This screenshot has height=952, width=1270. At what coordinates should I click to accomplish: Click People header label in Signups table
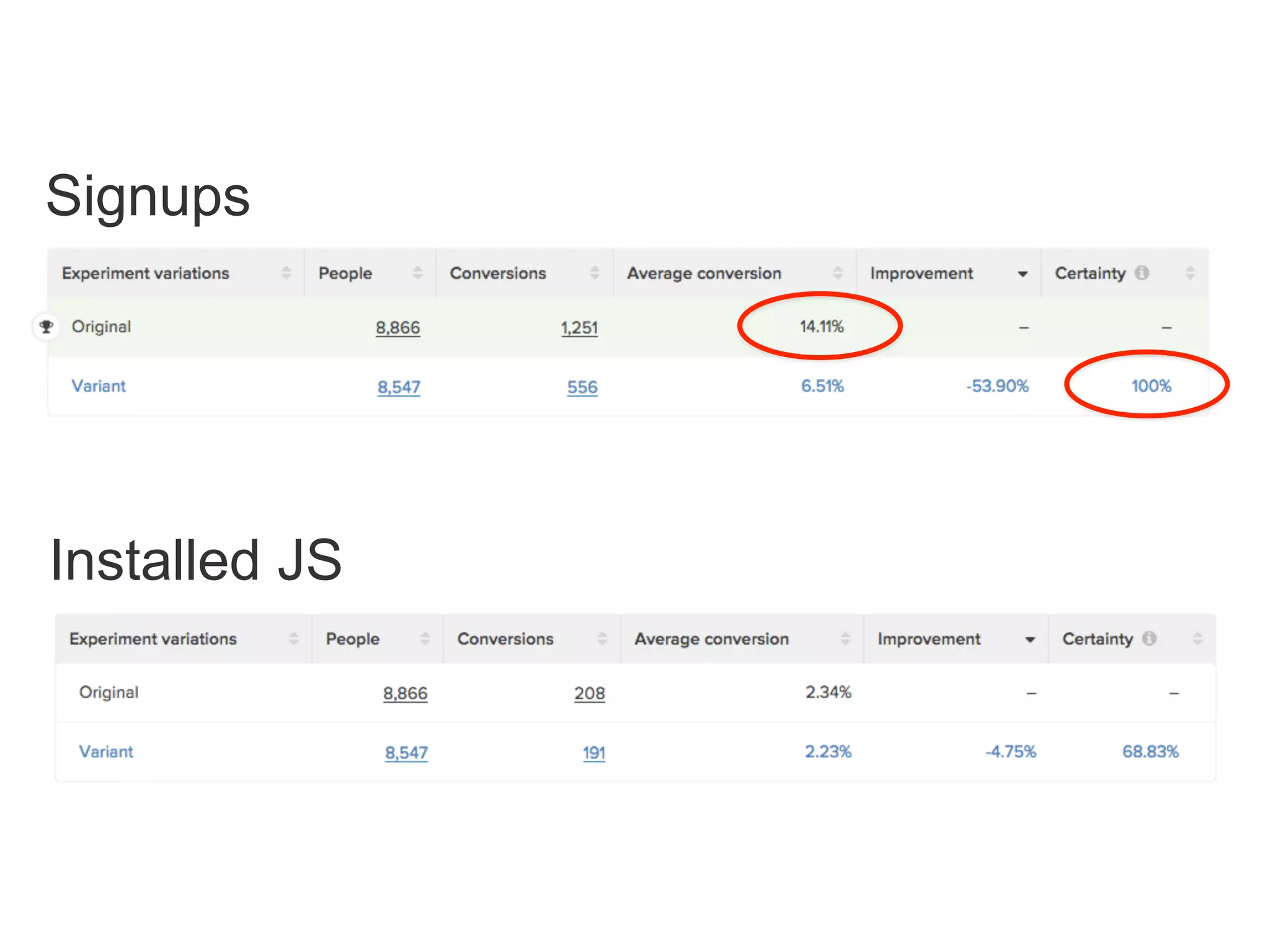click(345, 273)
